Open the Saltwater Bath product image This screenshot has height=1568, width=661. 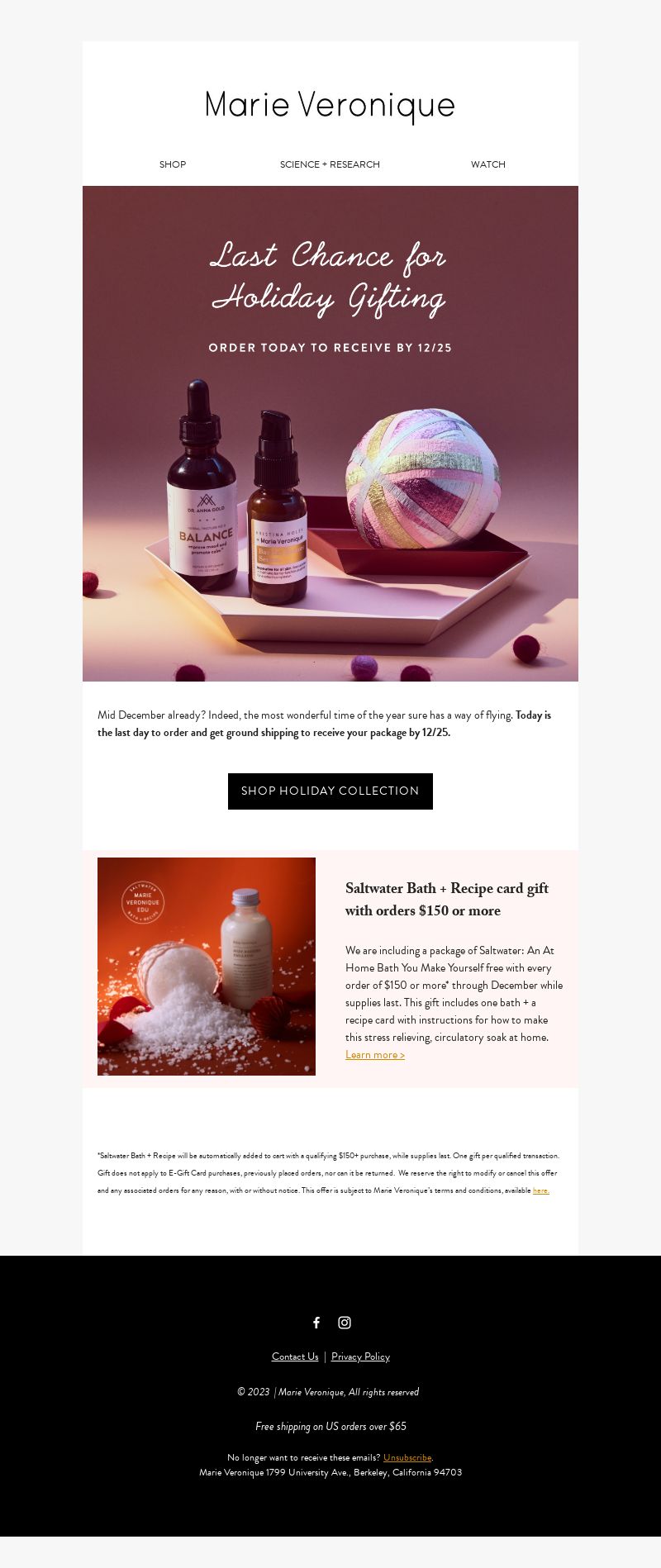(207, 967)
